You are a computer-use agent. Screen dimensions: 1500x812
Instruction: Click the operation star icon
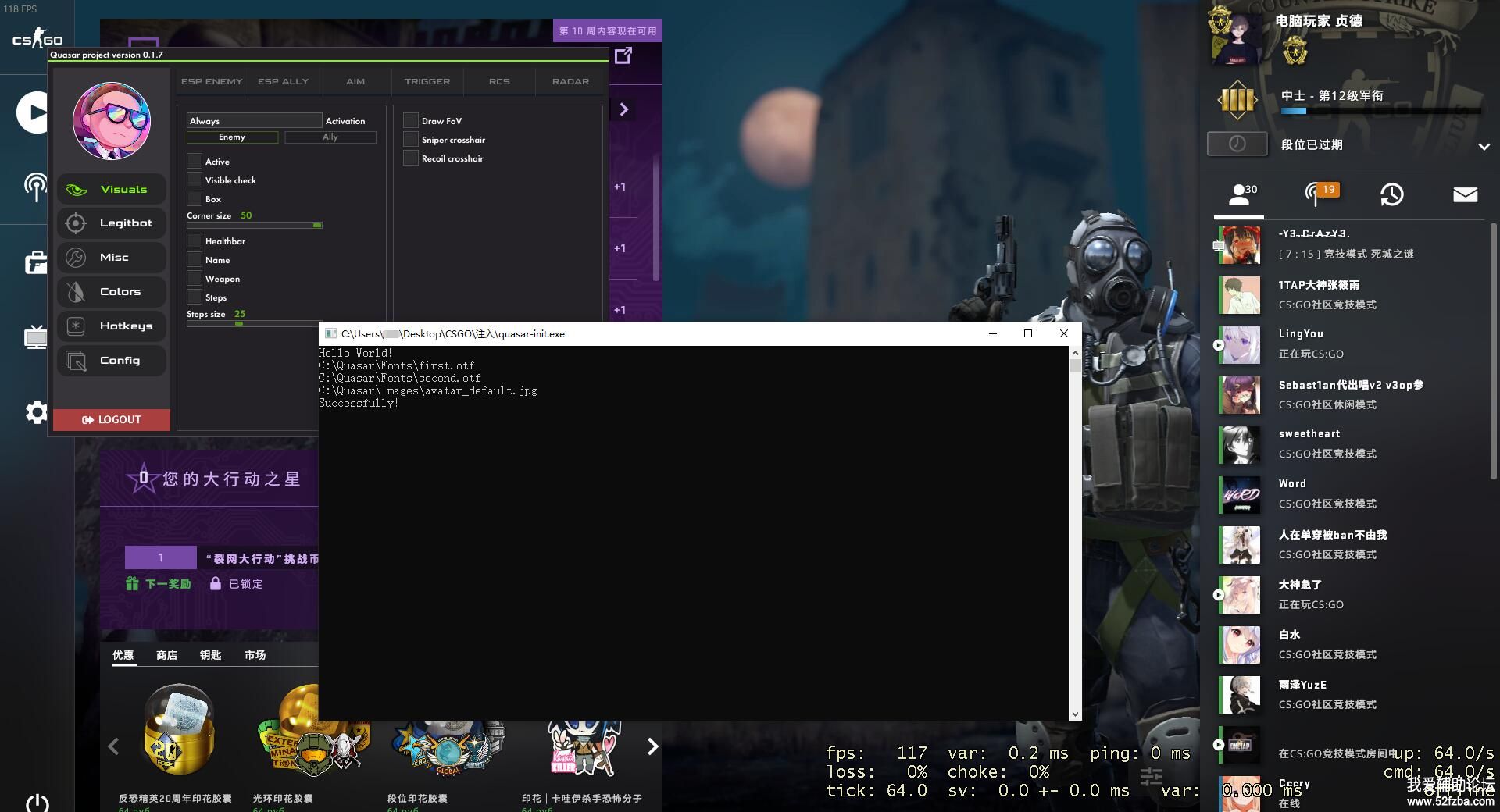tap(143, 478)
